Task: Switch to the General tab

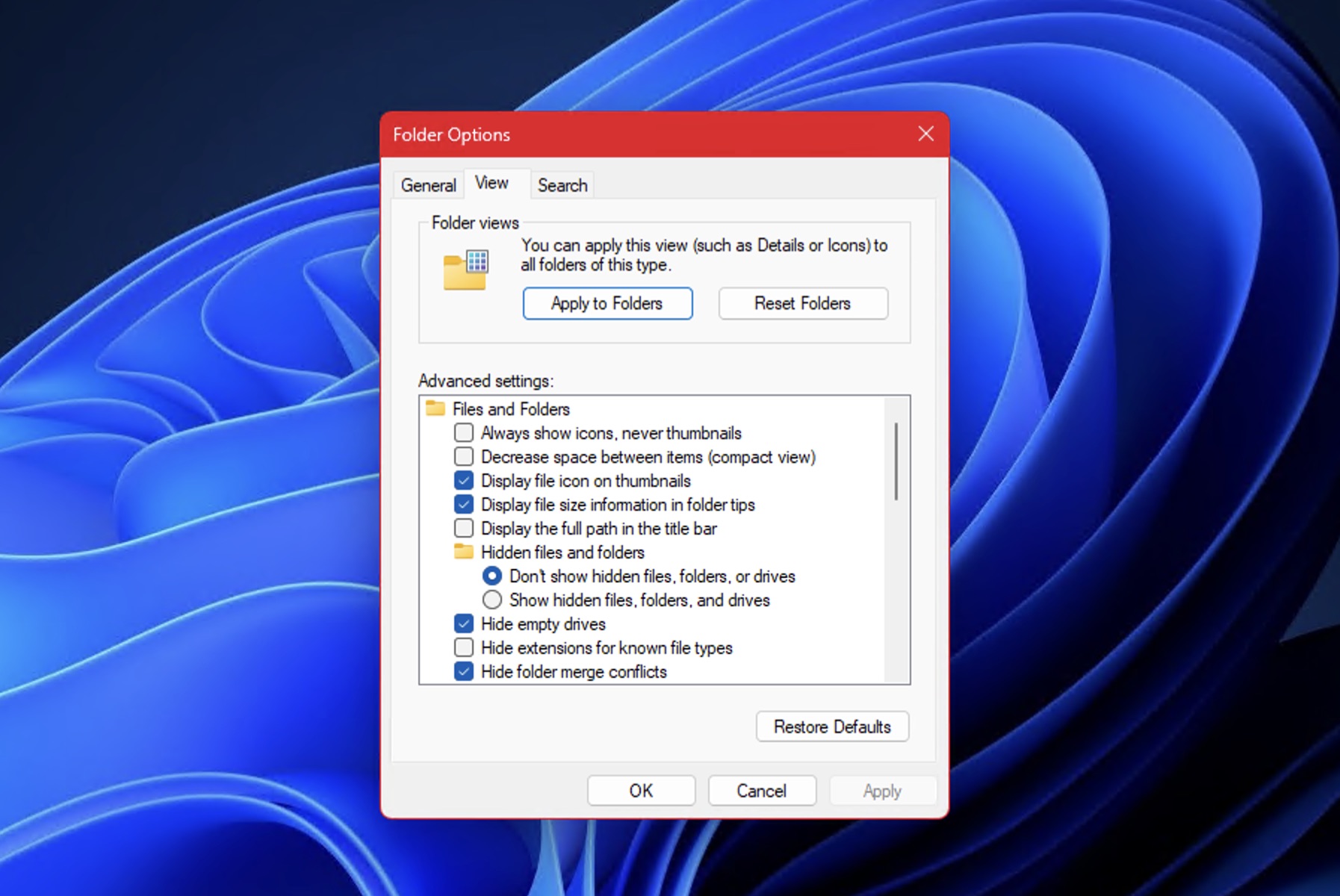Action: click(x=428, y=184)
